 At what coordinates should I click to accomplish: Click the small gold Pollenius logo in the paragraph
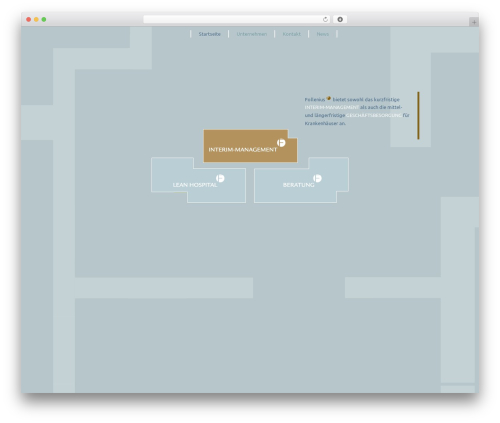328,98
